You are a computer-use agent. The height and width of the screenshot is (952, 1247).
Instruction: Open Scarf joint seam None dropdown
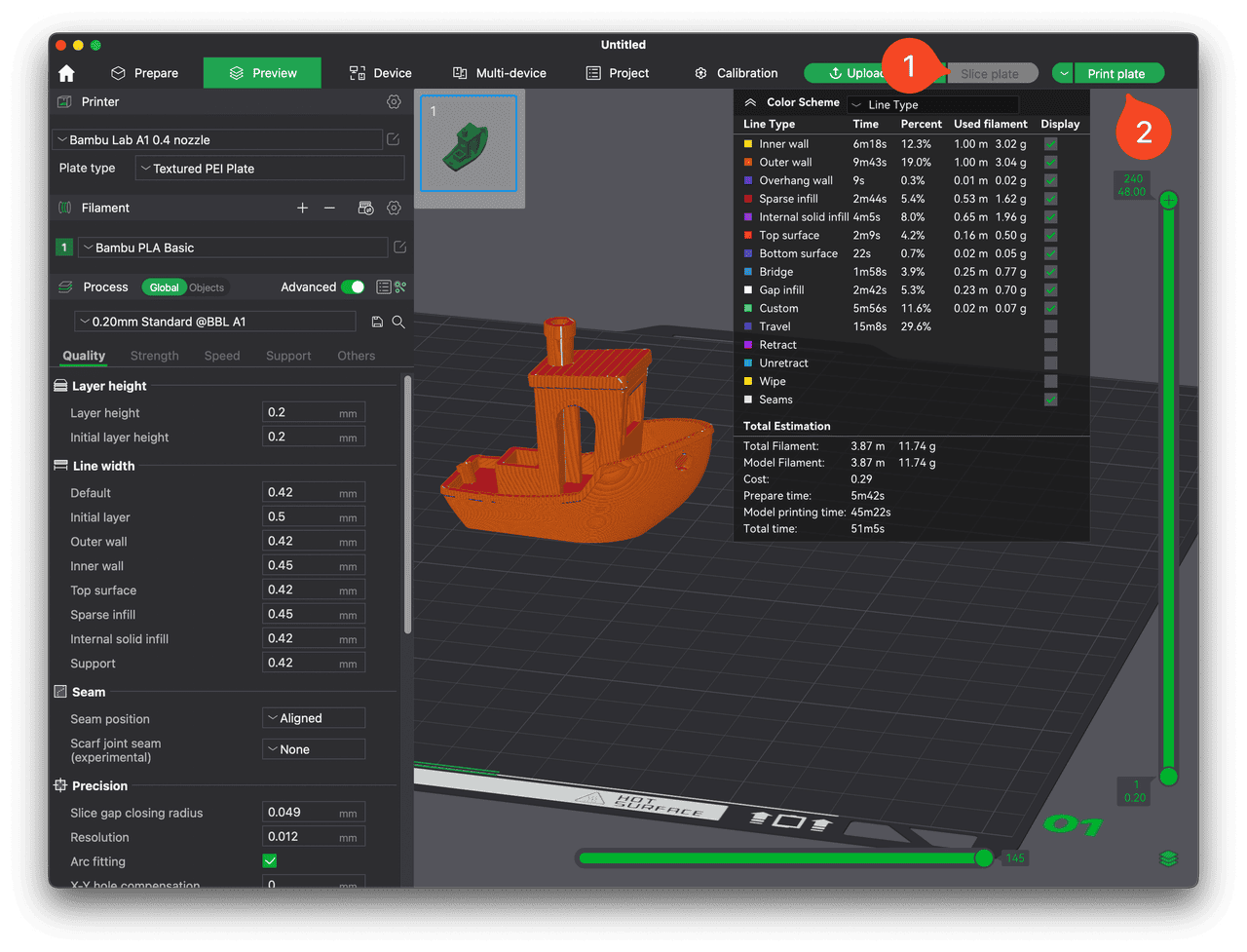(314, 749)
